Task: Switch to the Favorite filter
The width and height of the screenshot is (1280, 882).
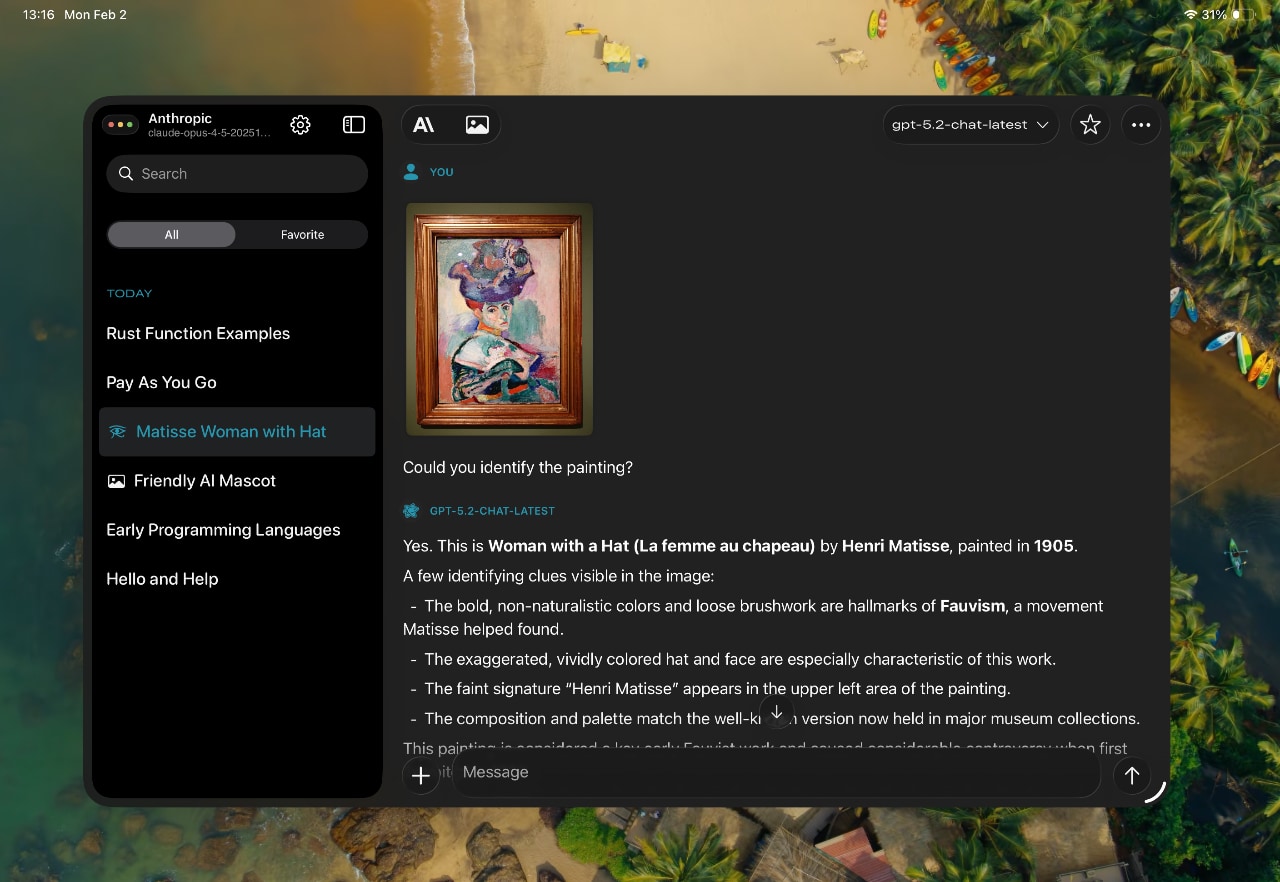Action: coord(302,235)
